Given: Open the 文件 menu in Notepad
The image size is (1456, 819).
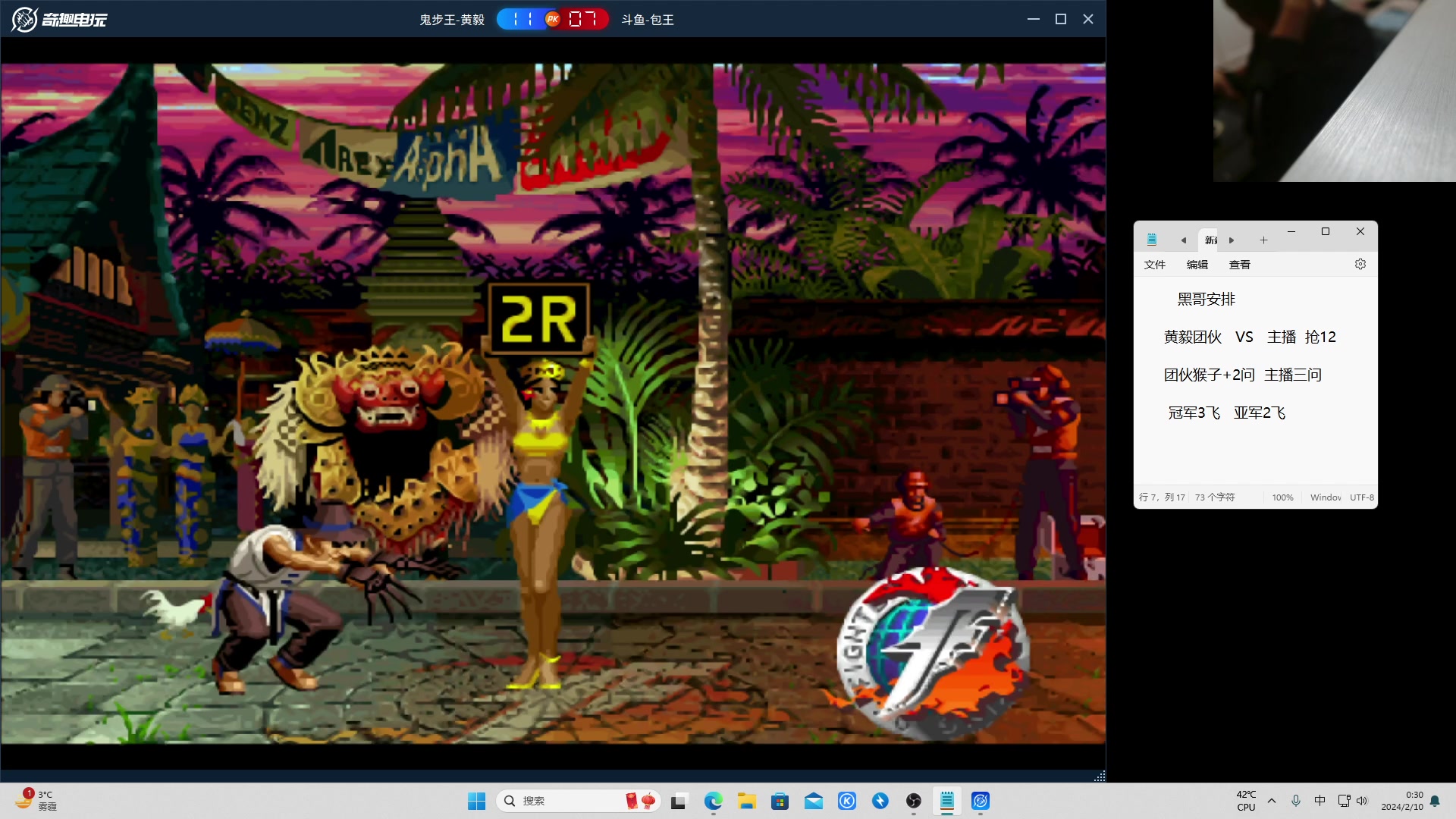Looking at the screenshot, I should point(1155,265).
